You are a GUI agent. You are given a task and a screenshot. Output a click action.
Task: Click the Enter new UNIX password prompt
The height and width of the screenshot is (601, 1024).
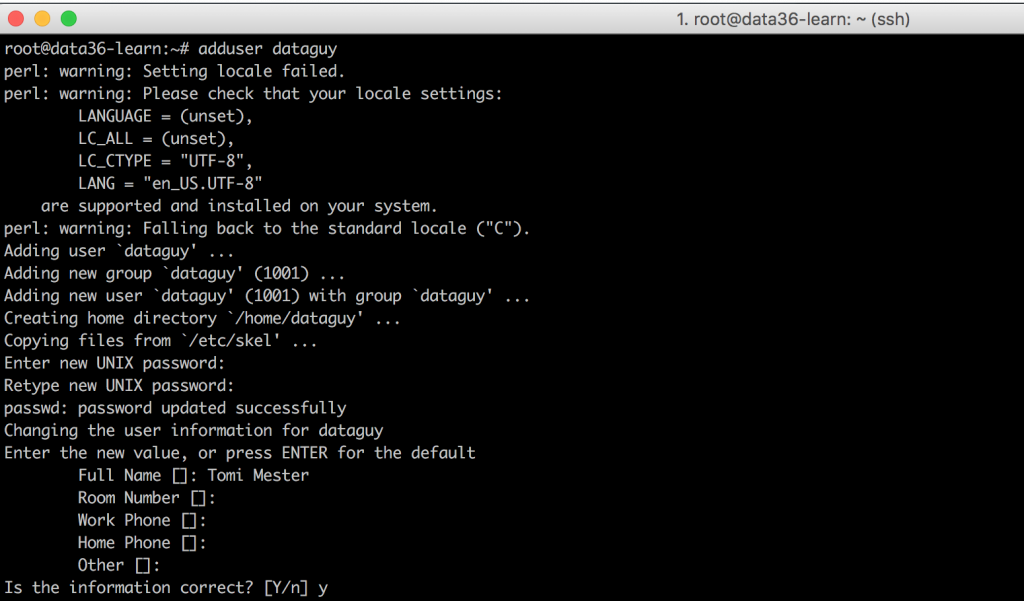pyautogui.click(x=112, y=363)
